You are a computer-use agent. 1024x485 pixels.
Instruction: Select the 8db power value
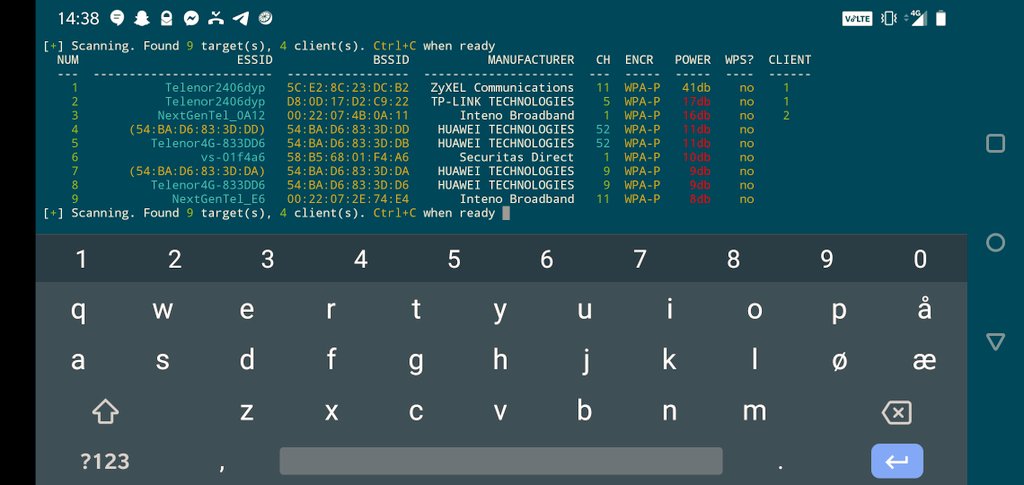(700, 199)
